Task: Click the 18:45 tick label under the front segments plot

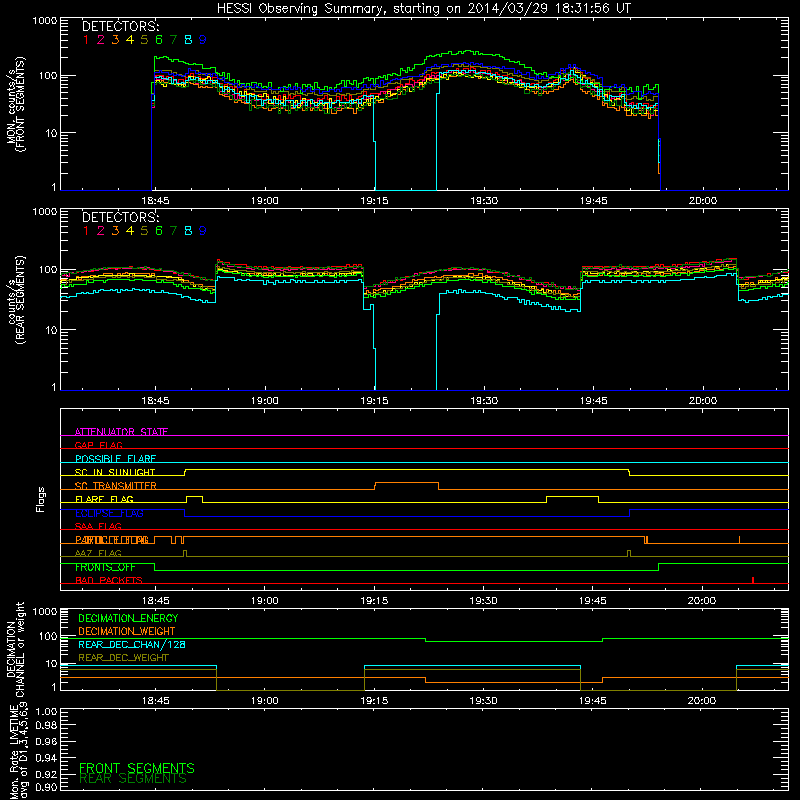Action: click(x=155, y=201)
